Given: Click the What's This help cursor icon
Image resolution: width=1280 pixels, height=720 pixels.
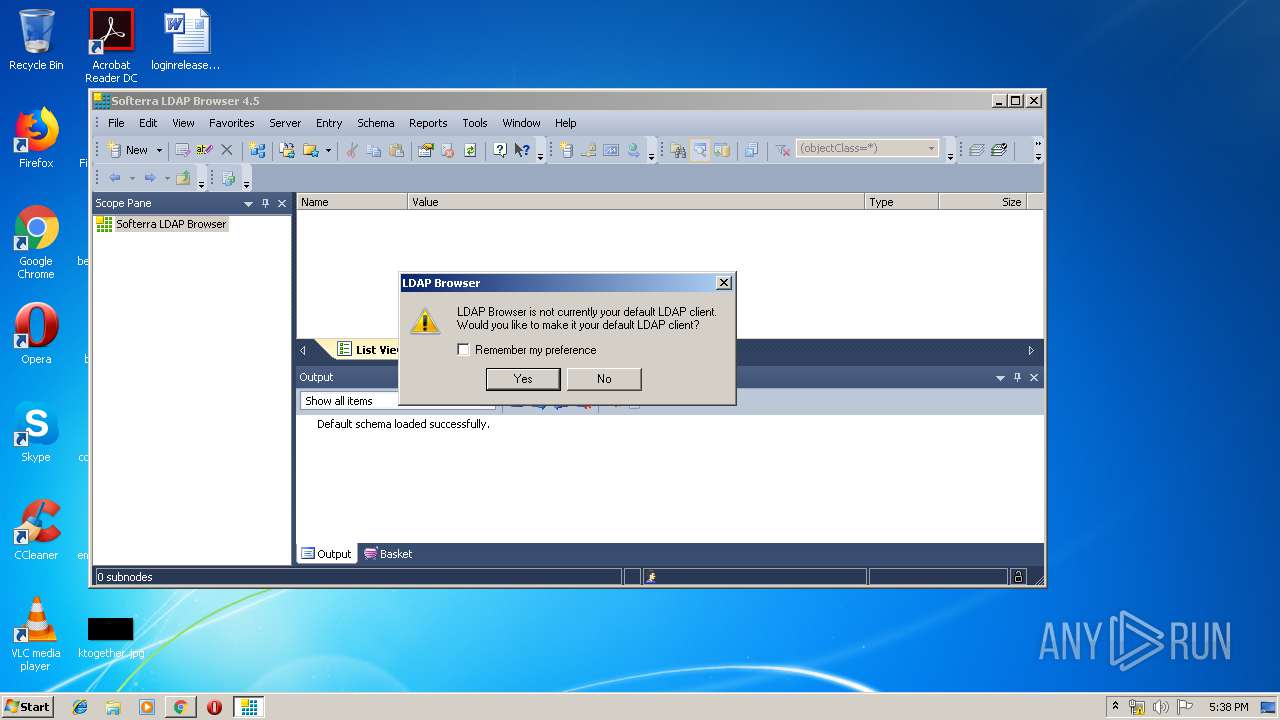Looking at the screenshot, I should tap(522, 150).
